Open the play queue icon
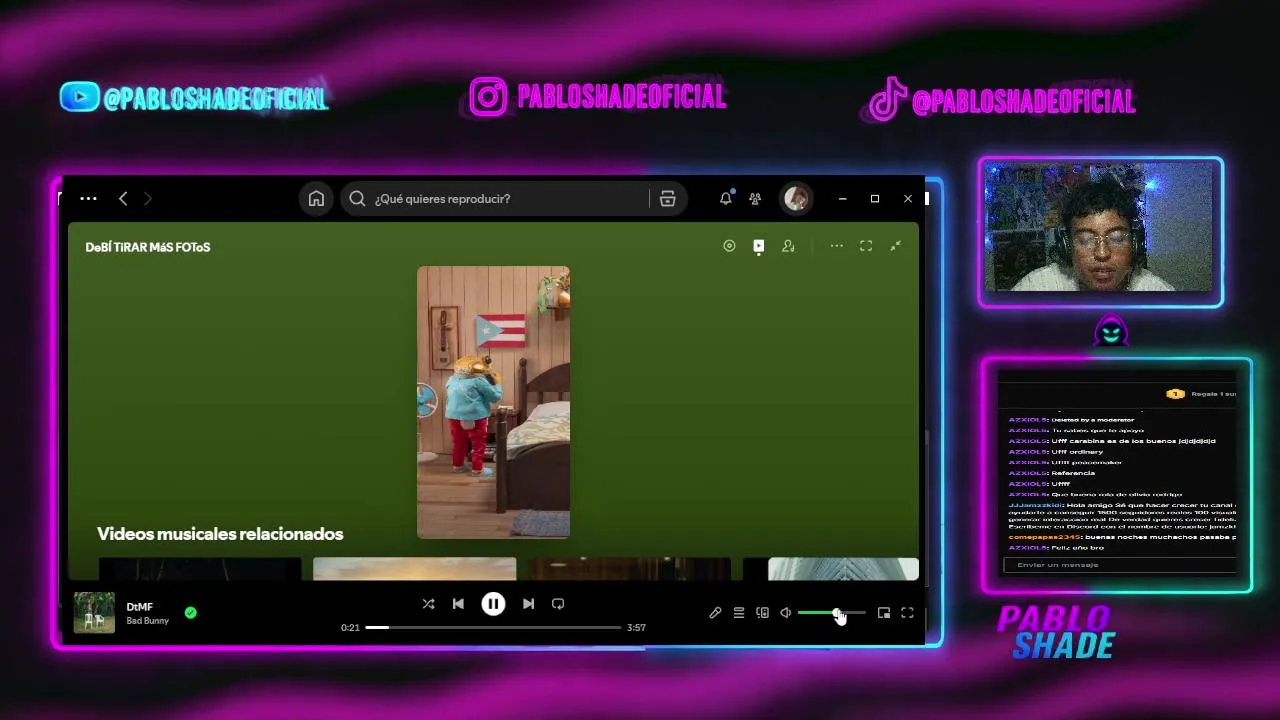This screenshot has height=720, width=1280. pyautogui.click(x=739, y=613)
